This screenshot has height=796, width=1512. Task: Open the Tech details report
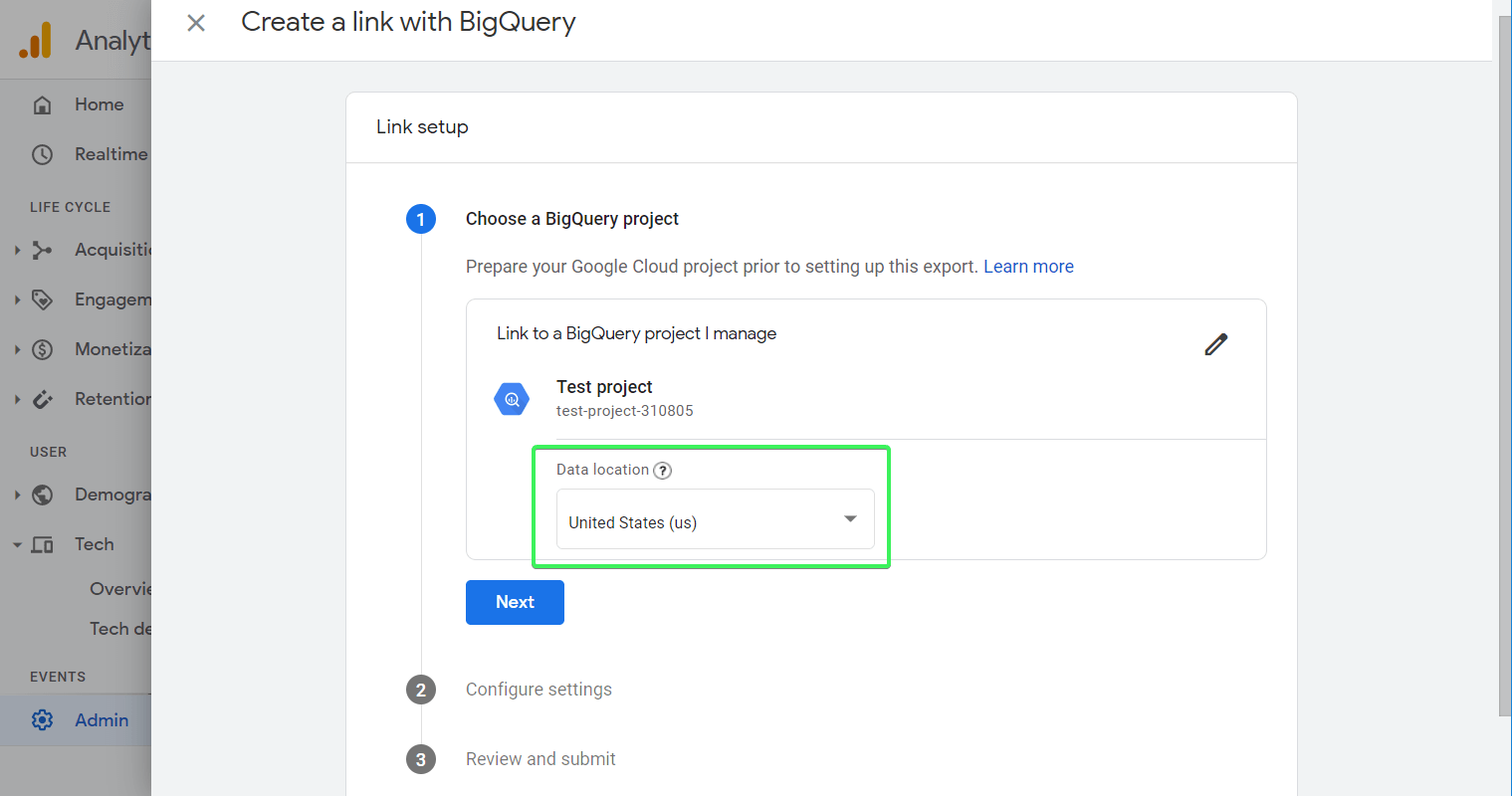120,629
